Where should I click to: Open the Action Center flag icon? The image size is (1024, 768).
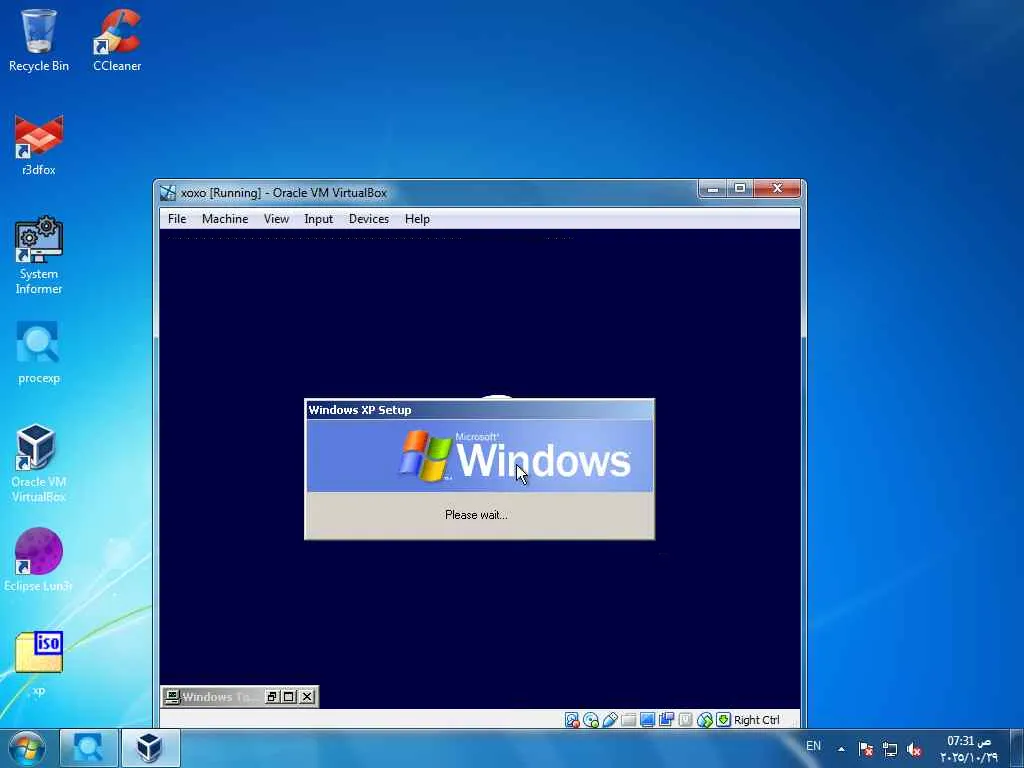point(866,749)
